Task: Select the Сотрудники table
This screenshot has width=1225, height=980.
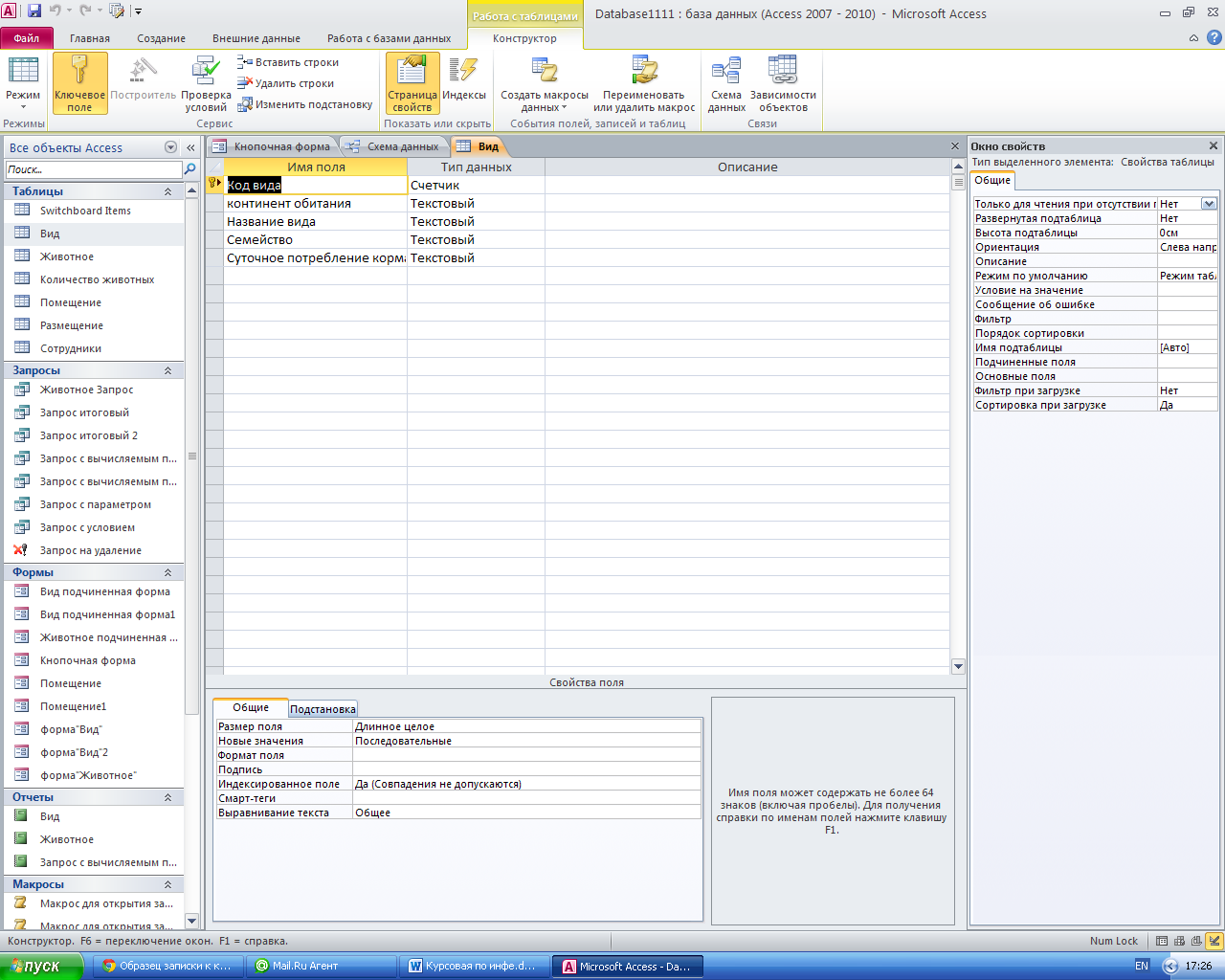Action: coord(94,348)
